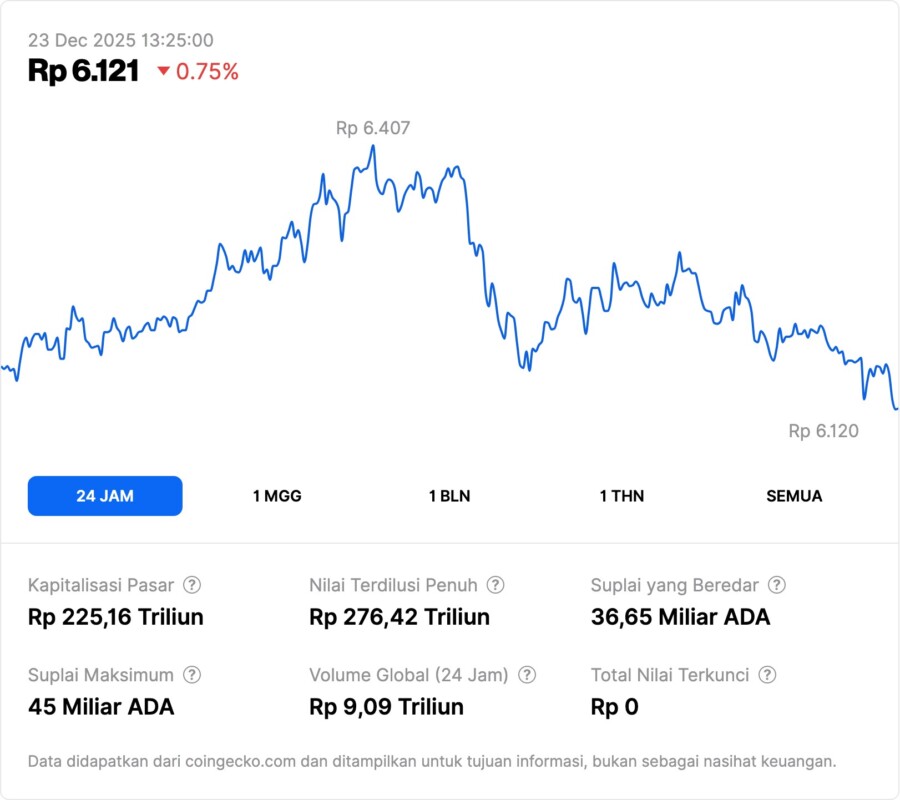The image size is (900, 800).
Task: Switch chart to 1 BLN range
Action: [x=449, y=496]
